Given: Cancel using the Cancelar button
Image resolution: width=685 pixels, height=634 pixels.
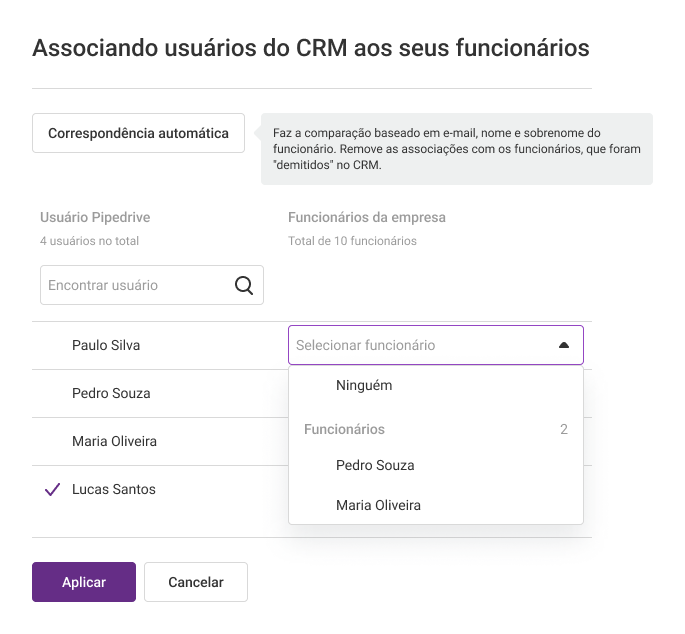Looking at the screenshot, I should pyautogui.click(x=196, y=582).
